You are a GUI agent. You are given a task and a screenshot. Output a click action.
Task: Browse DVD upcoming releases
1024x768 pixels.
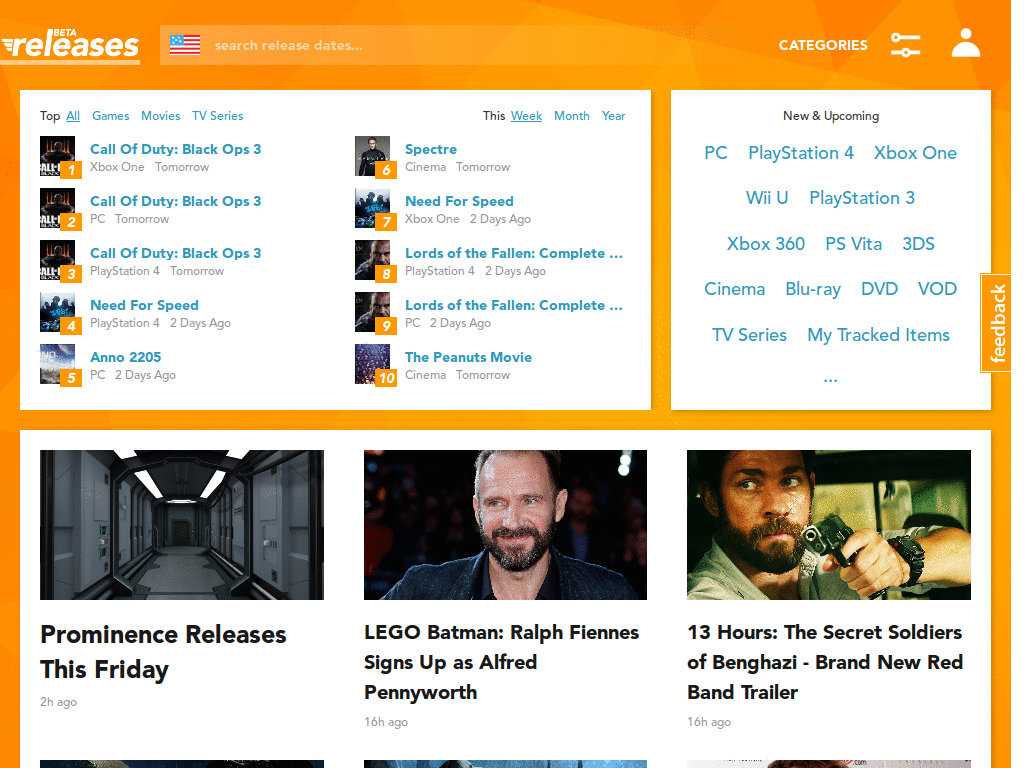pos(879,289)
